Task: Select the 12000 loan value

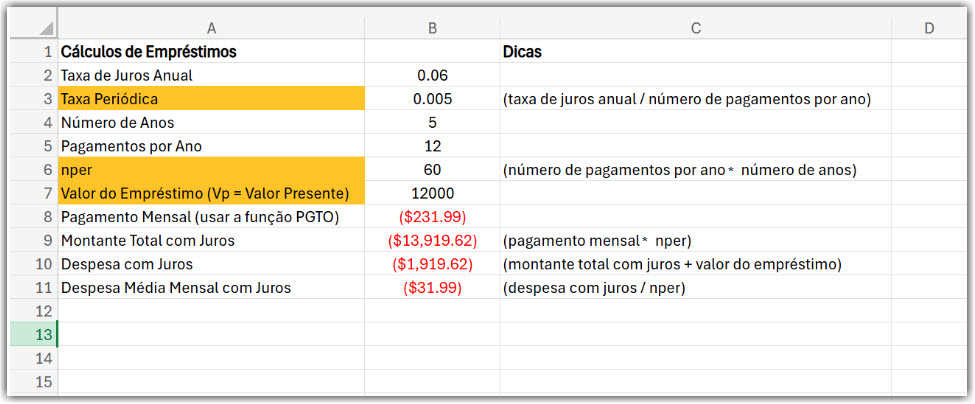Action: point(432,193)
